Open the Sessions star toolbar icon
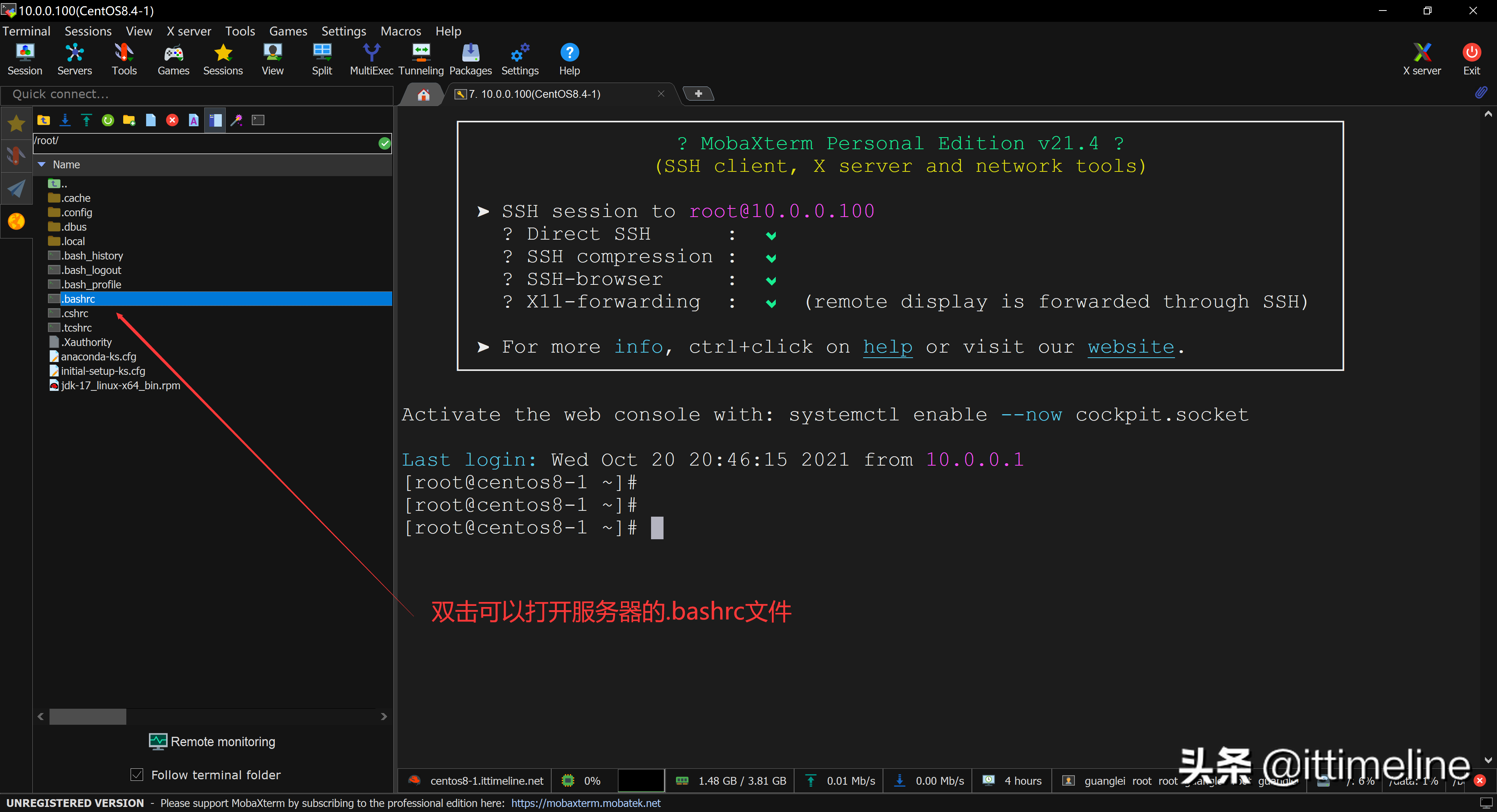The height and width of the screenshot is (812, 1497). pyautogui.click(x=223, y=59)
